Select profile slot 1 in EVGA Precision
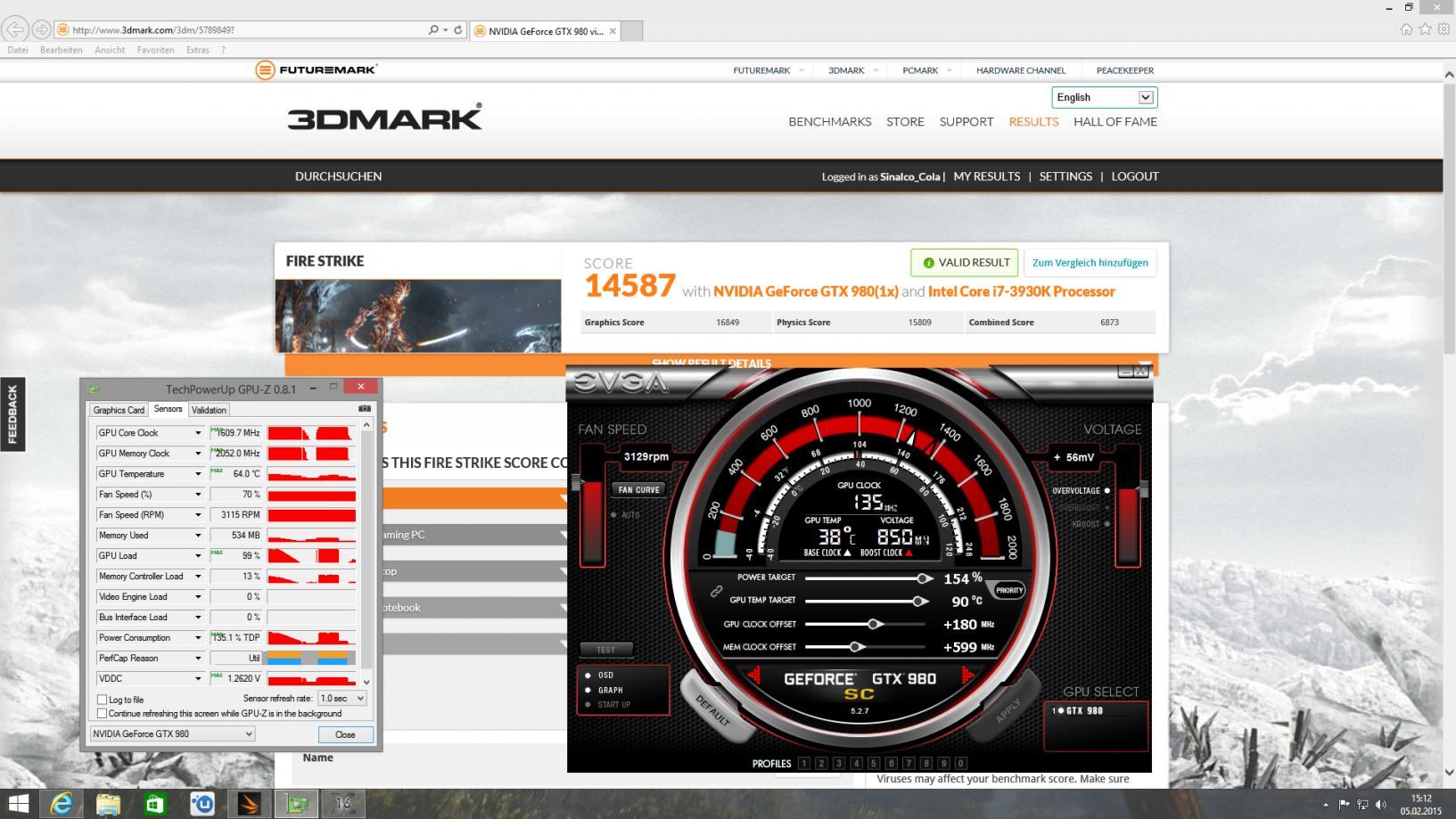This screenshot has width=1456, height=819. coord(804,763)
